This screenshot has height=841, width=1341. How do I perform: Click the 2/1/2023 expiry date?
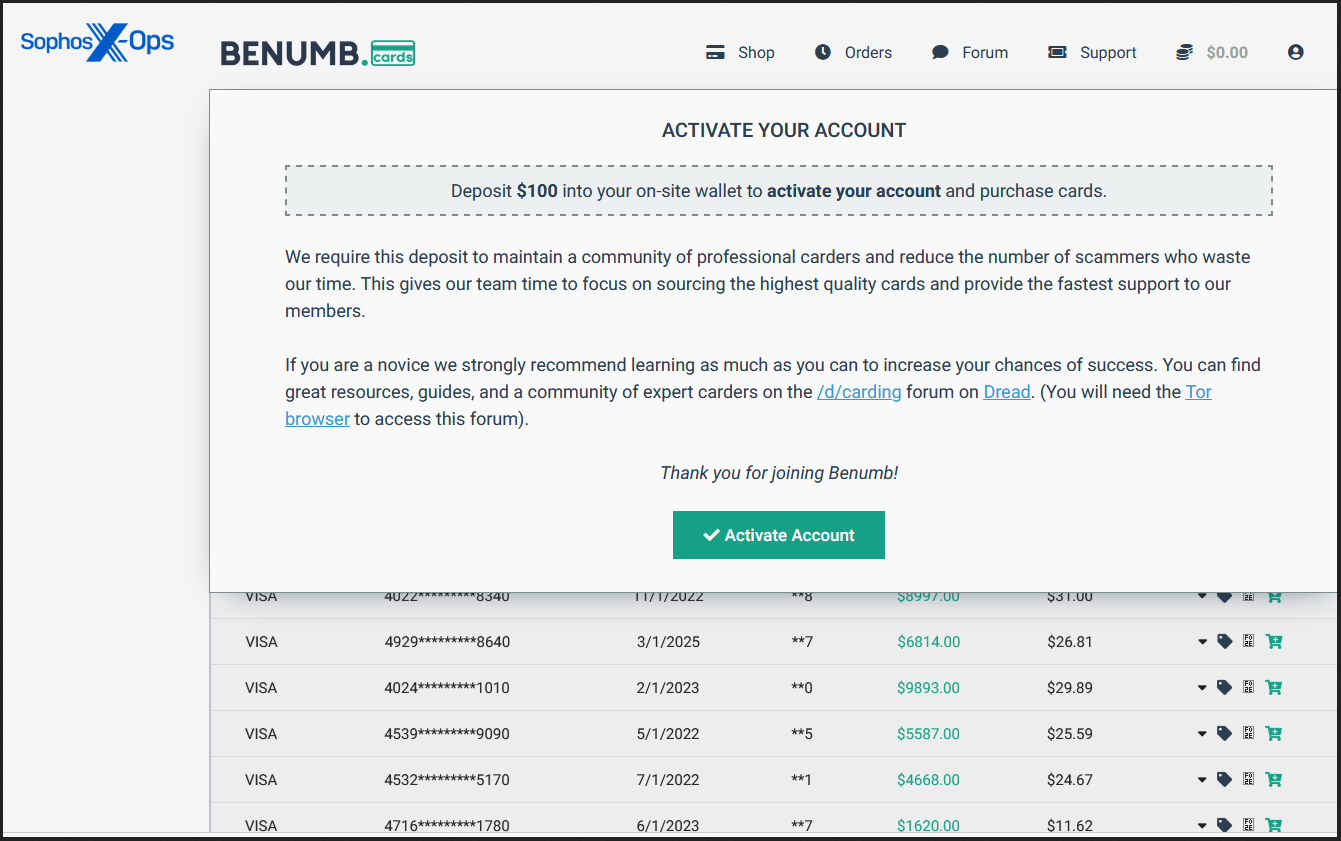coord(668,688)
